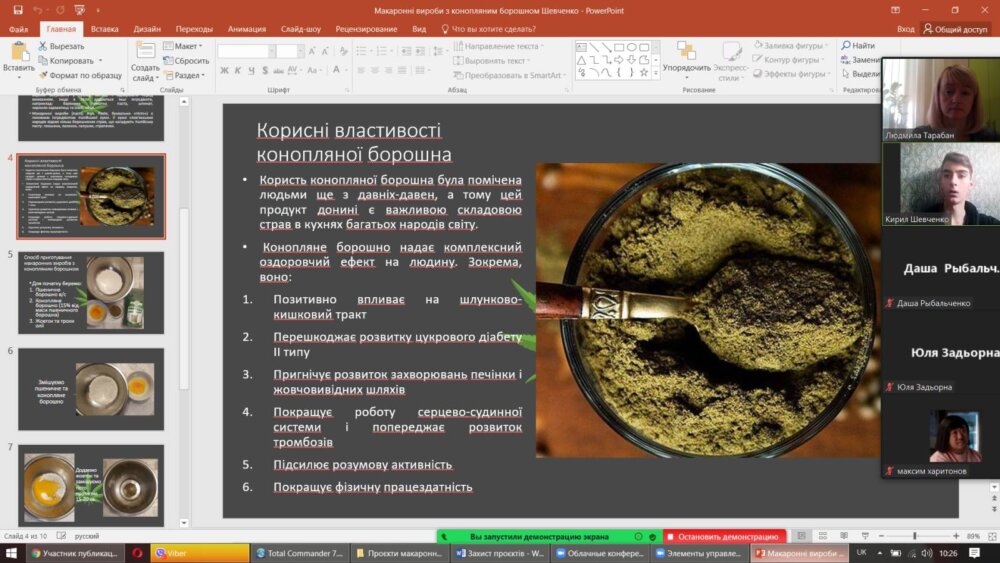Open Section (Раздел) dropdown
Image resolution: width=1000 pixels, height=563 pixels.
pos(184,75)
